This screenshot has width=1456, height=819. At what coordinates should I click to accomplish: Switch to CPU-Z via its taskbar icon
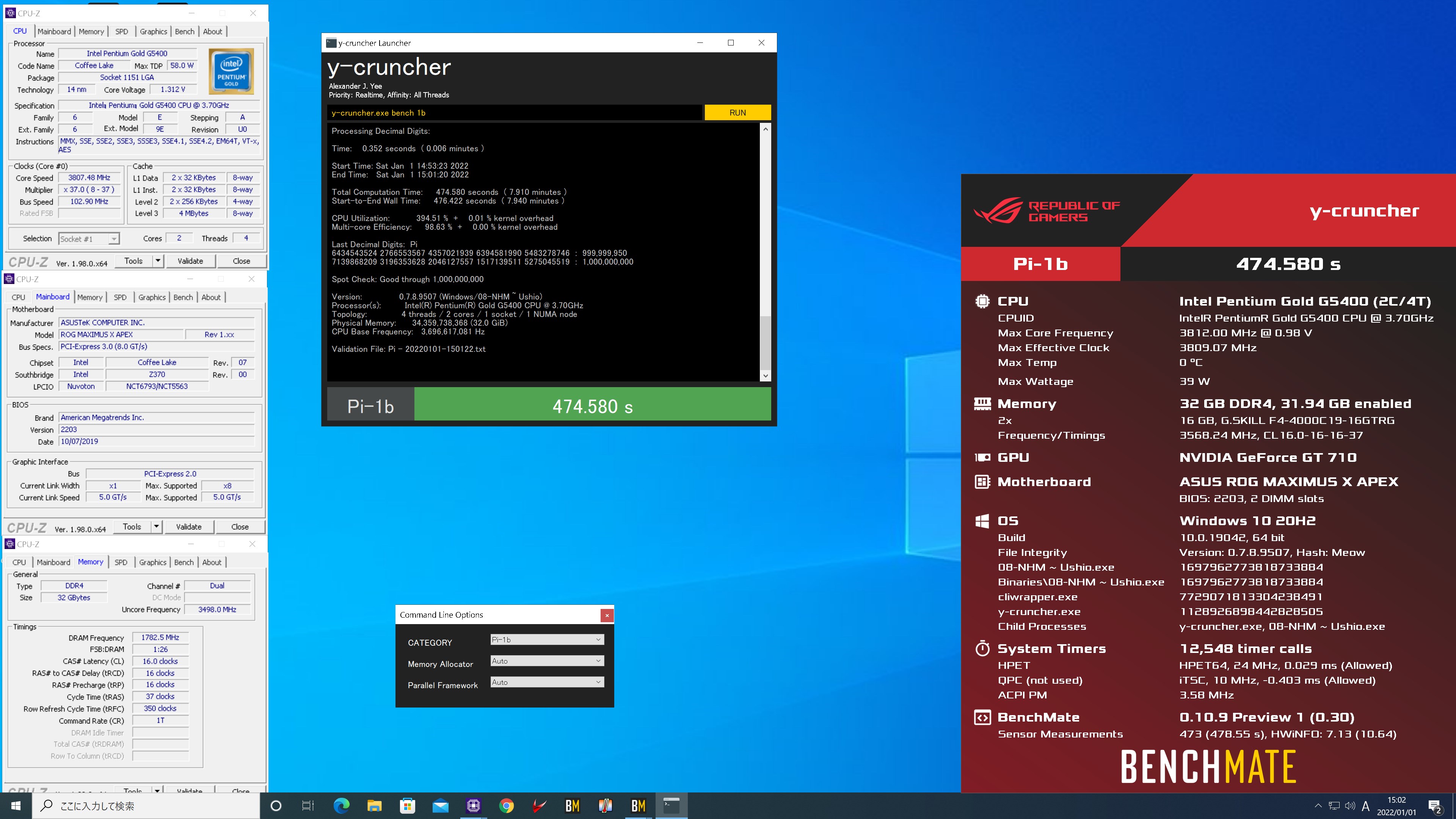(474, 805)
